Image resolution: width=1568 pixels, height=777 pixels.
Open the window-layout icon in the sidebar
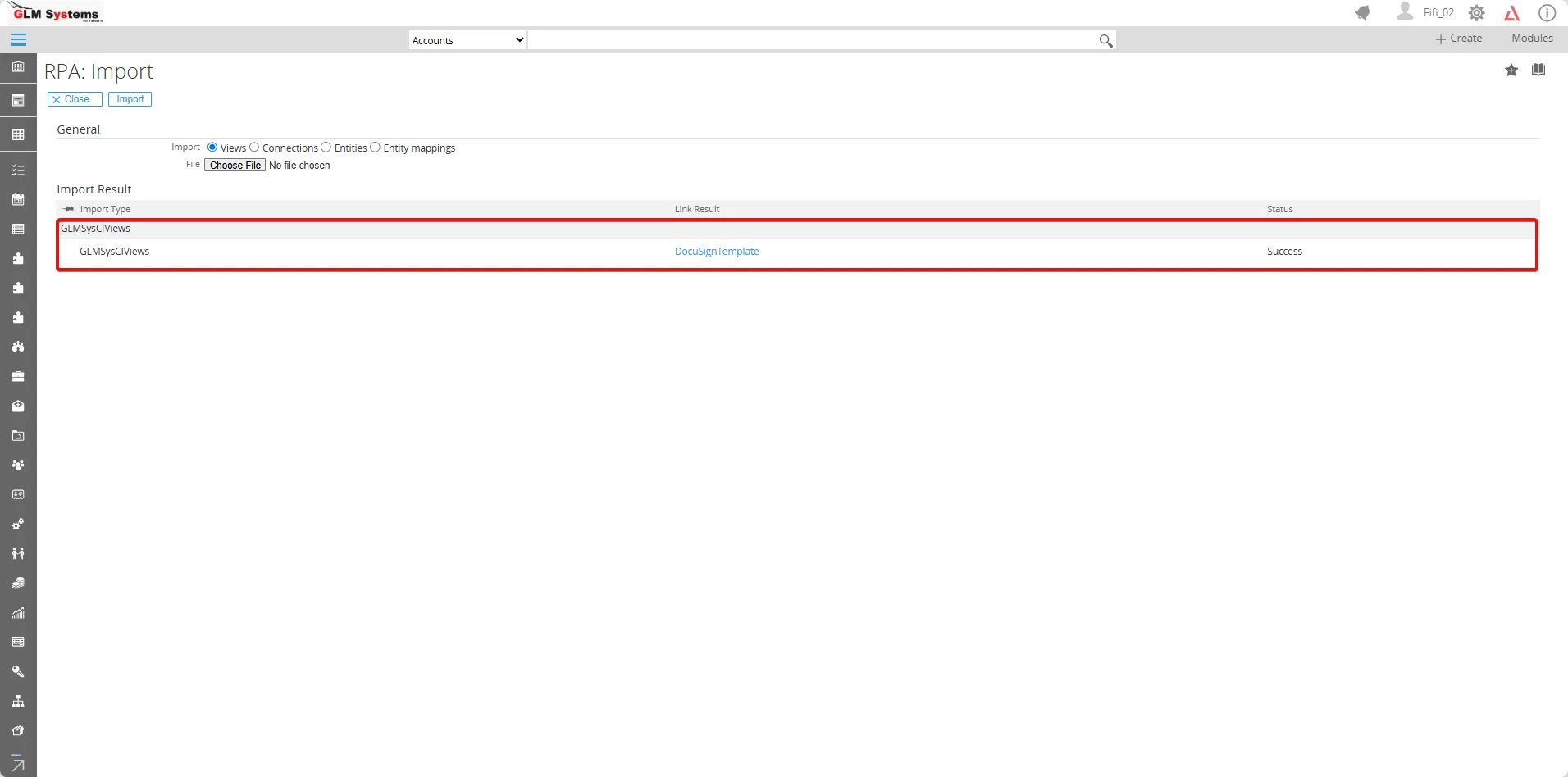click(18, 101)
